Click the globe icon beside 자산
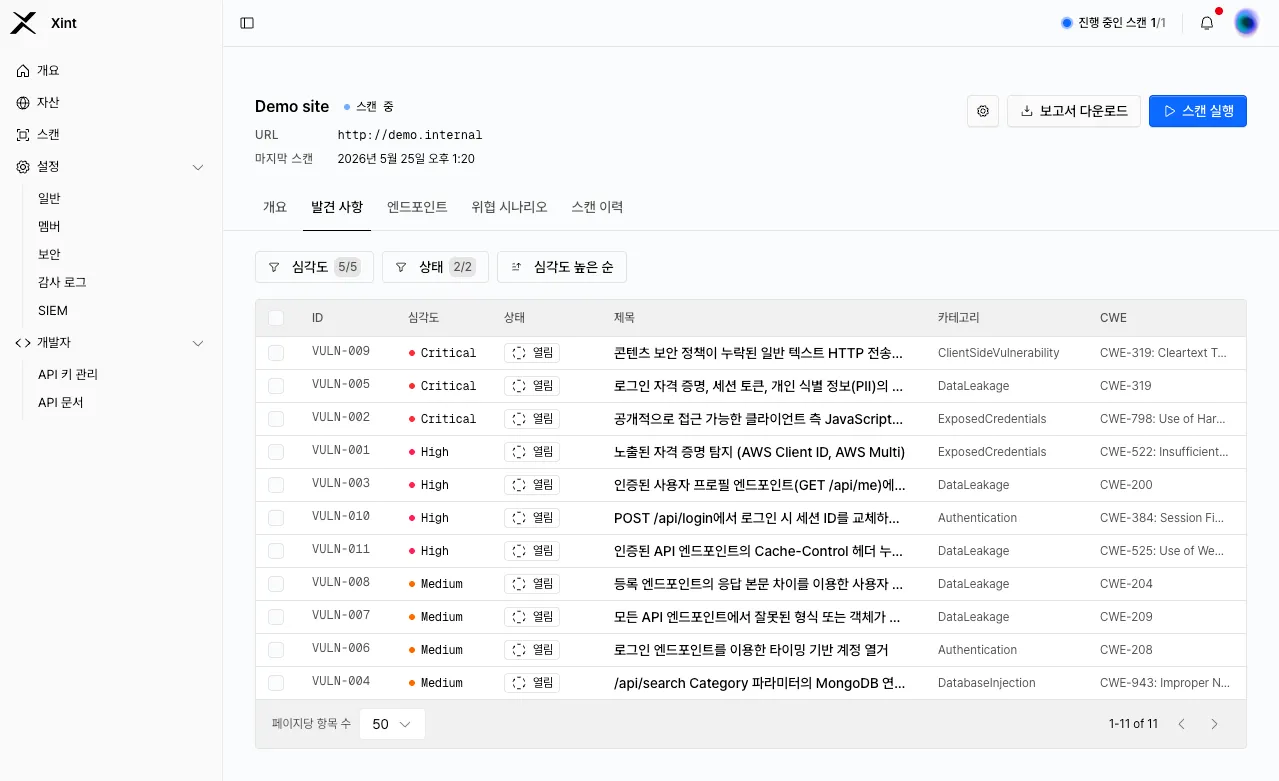This screenshot has height=781, width=1279. pyautogui.click(x=23, y=103)
